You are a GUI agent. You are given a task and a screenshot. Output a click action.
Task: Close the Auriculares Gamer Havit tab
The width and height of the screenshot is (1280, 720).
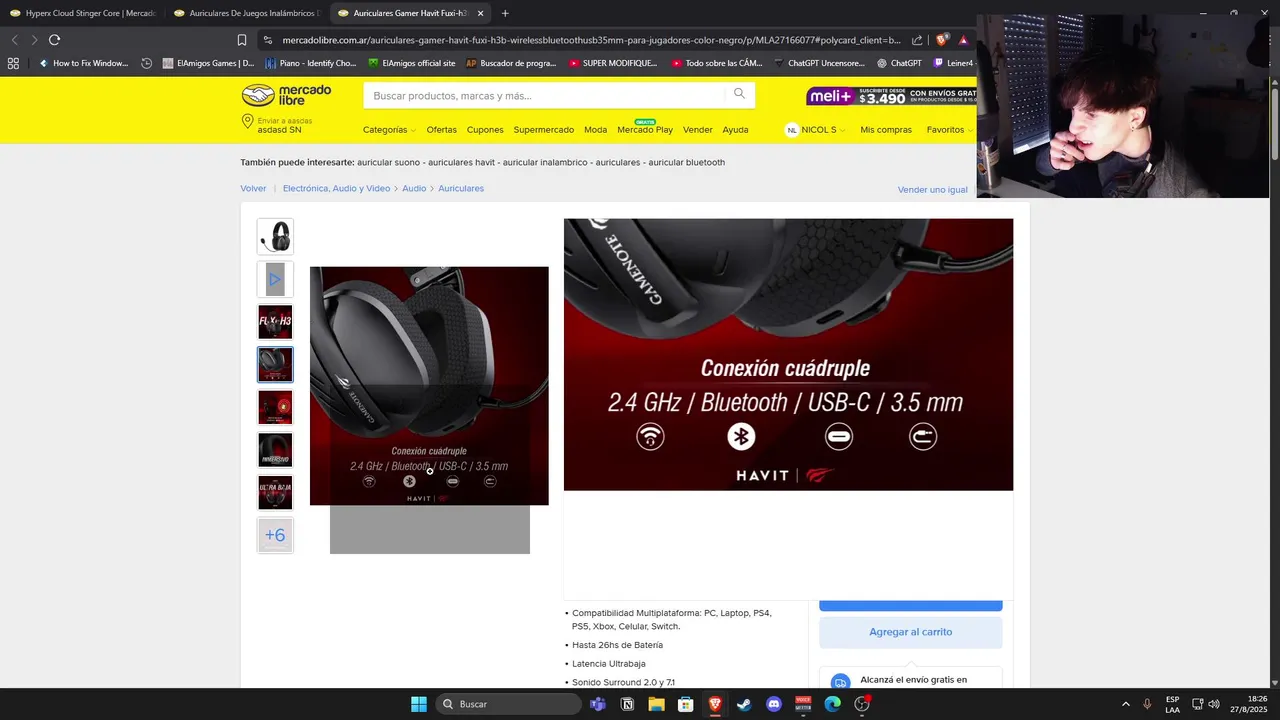click(481, 13)
